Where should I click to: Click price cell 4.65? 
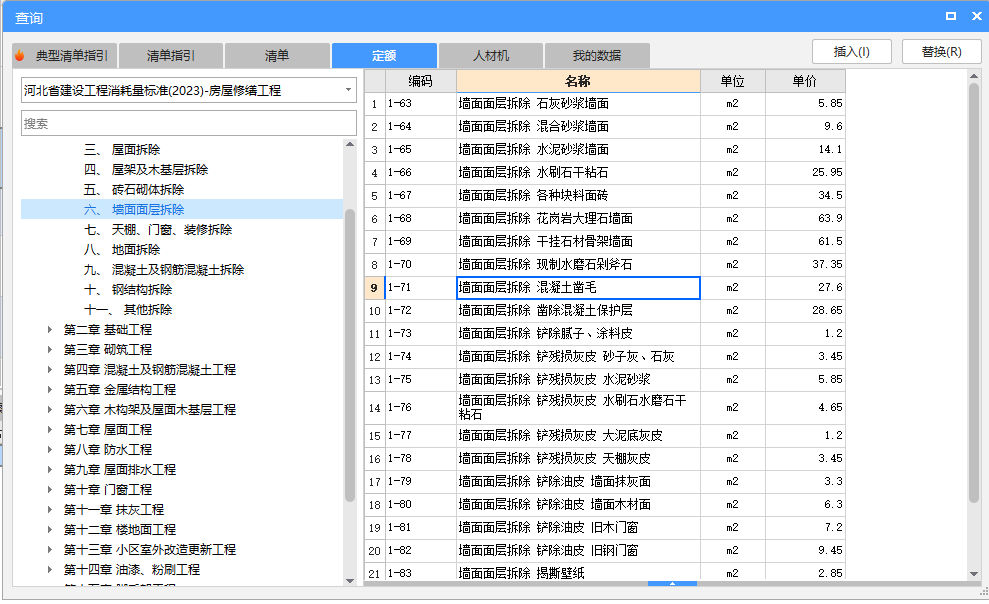805,407
